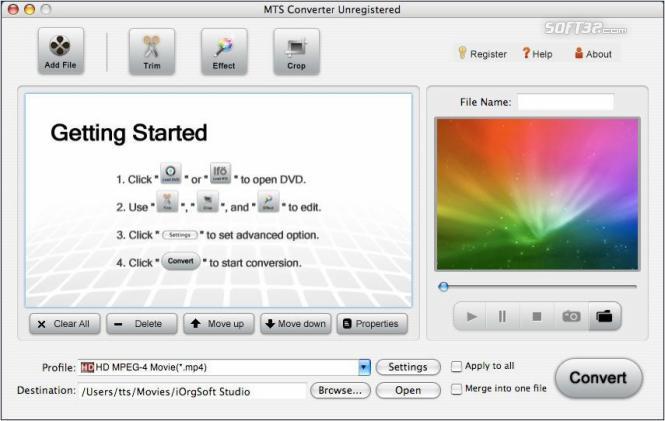Click the playback seek slider handle
665x421 pixels.
point(443,287)
